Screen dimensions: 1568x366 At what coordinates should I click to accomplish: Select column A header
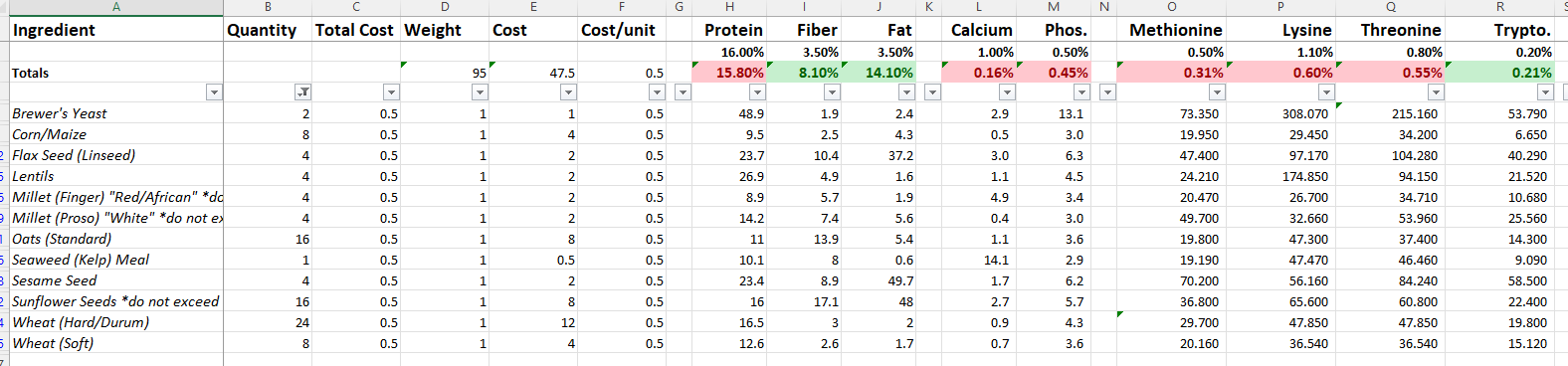[x=116, y=7]
